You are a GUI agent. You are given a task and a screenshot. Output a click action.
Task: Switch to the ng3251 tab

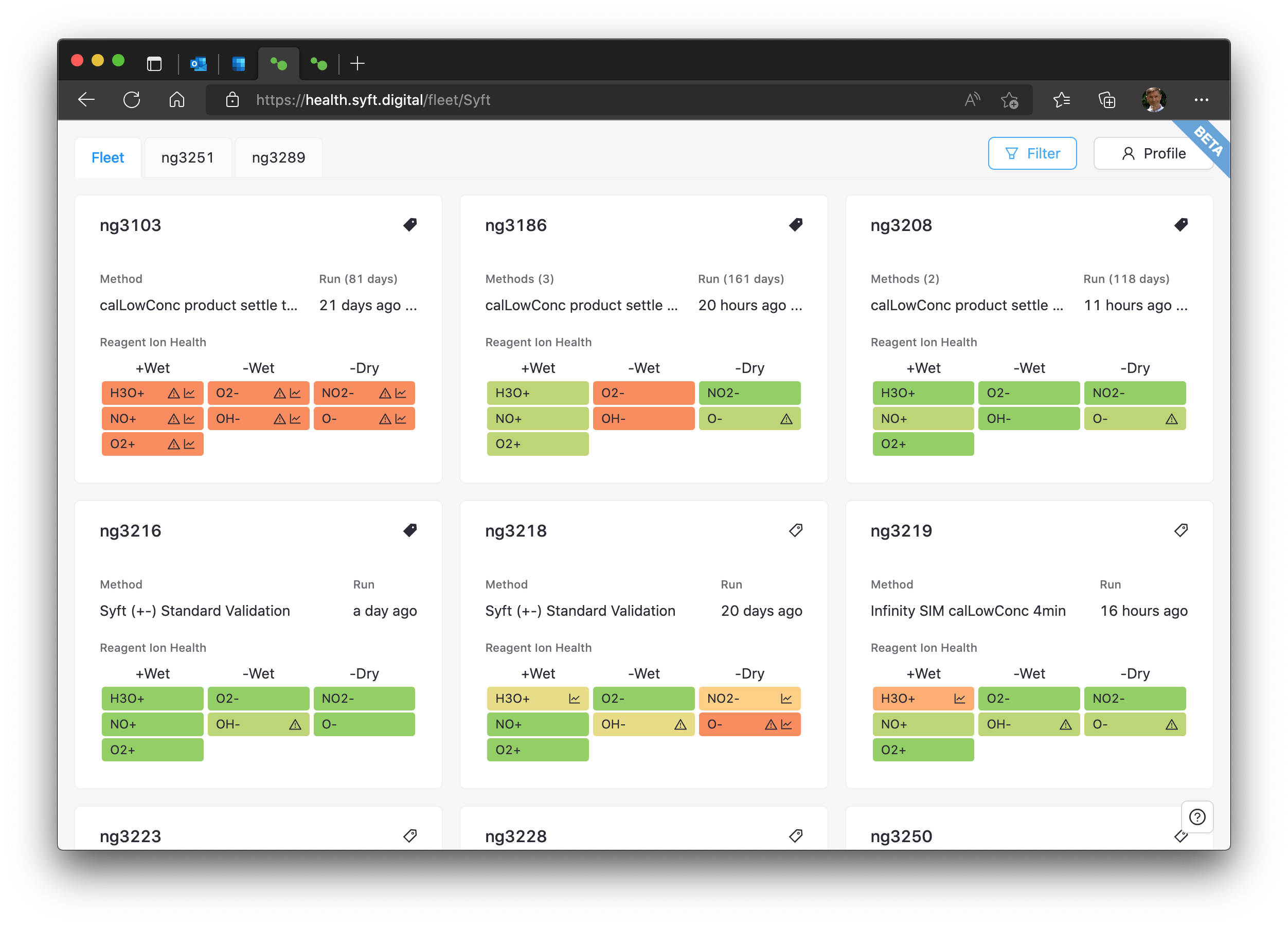coord(187,157)
